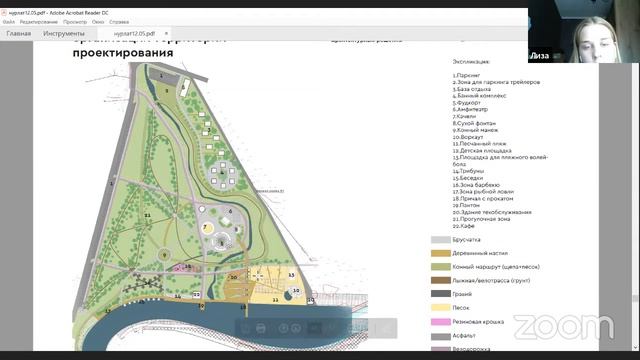Click legend line '22.Кафе'

[464, 226]
